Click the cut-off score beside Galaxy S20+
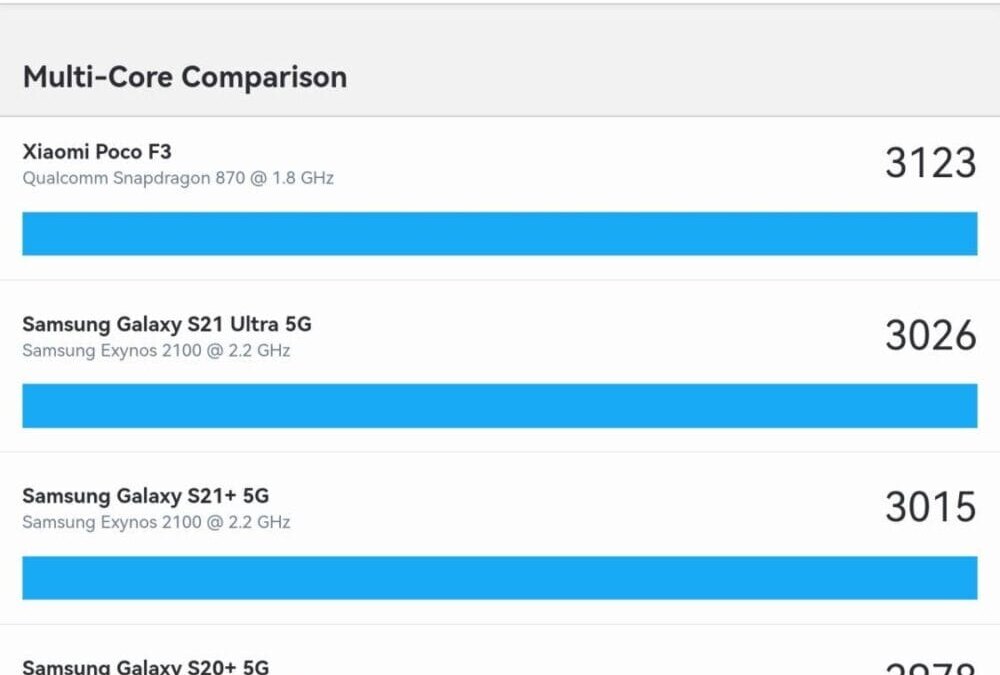The height and width of the screenshot is (675, 1000). tap(930, 668)
